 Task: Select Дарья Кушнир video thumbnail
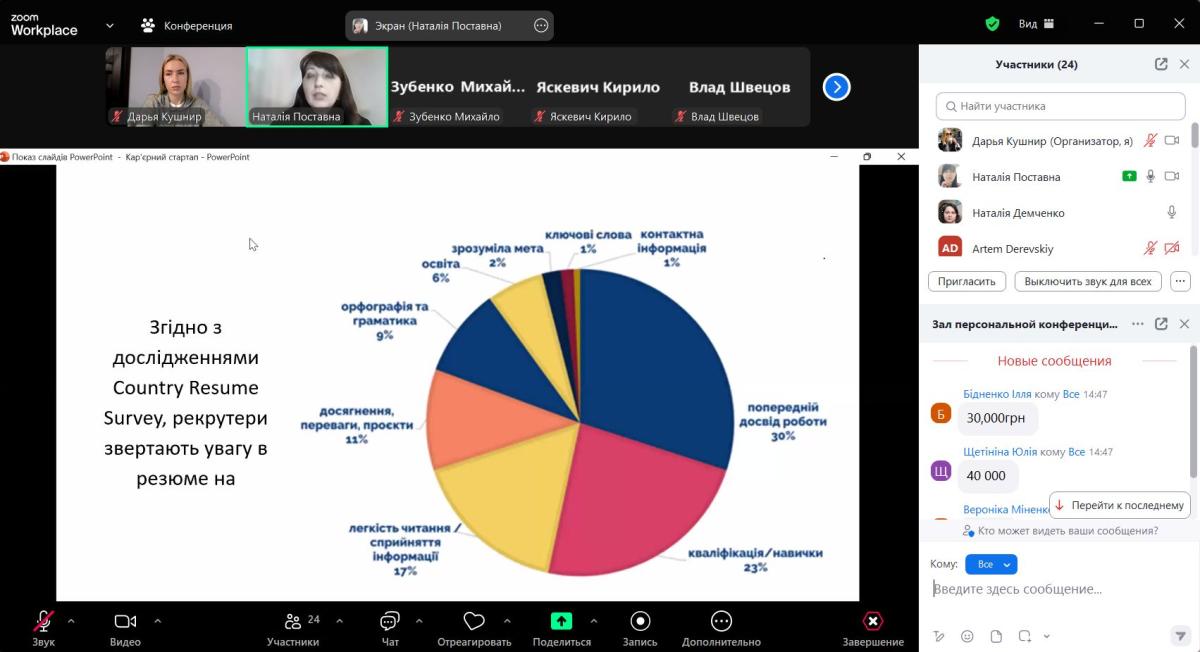tap(175, 87)
